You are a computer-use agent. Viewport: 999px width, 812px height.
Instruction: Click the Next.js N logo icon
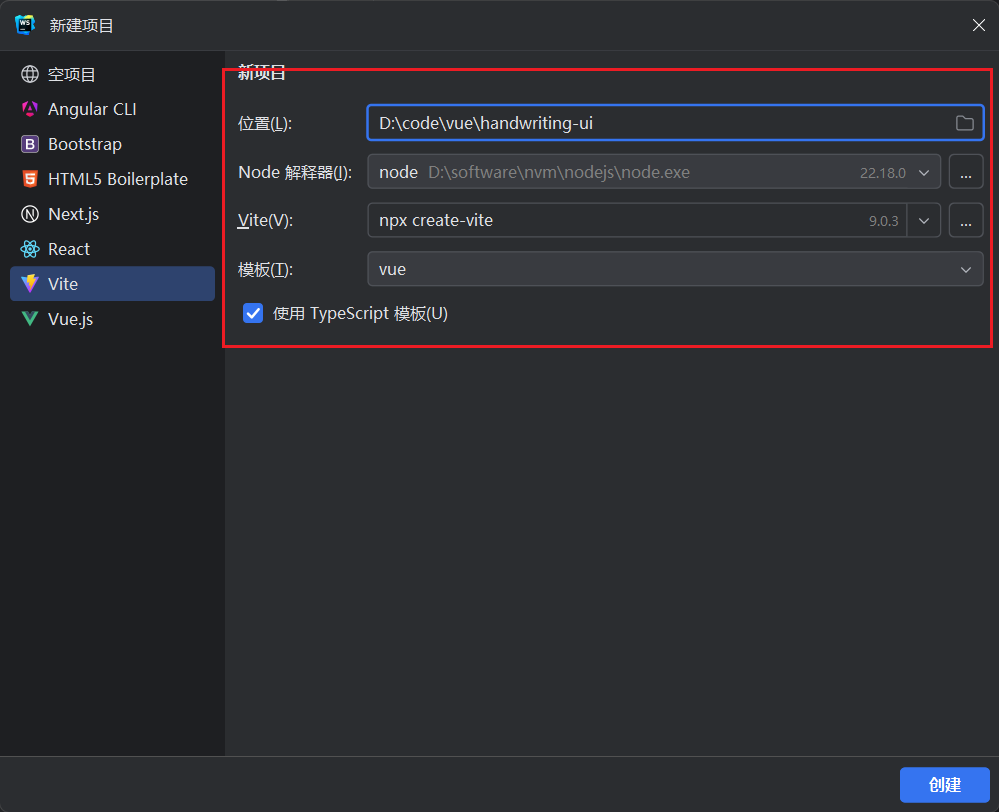coord(30,214)
